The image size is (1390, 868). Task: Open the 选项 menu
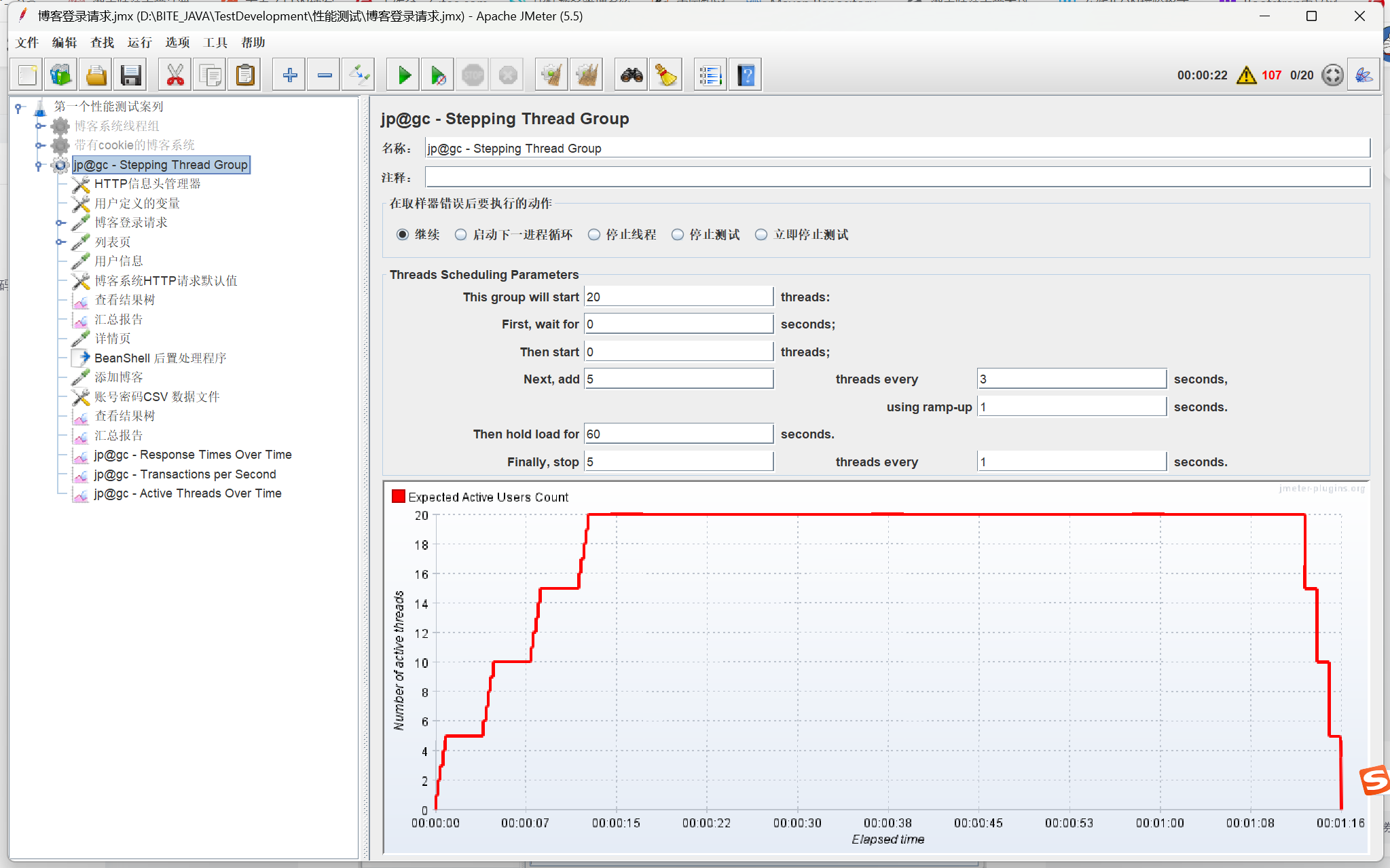pos(177,43)
